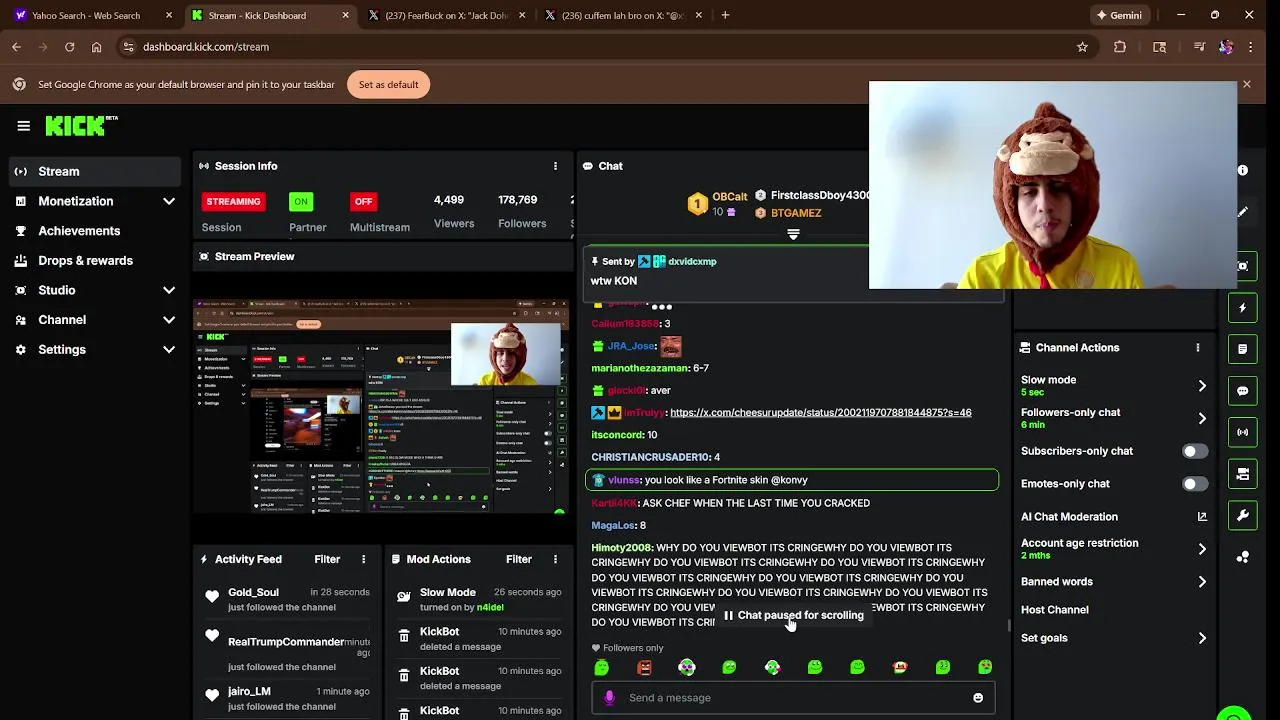Click the info icon in right sidebar
The width and height of the screenshot is (1280, 720).
1243,170
